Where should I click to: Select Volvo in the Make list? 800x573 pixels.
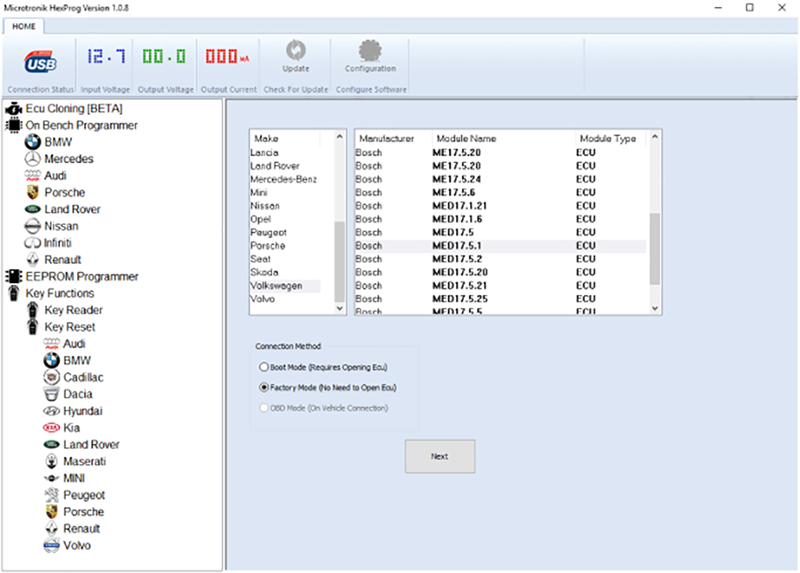(263, 299)
